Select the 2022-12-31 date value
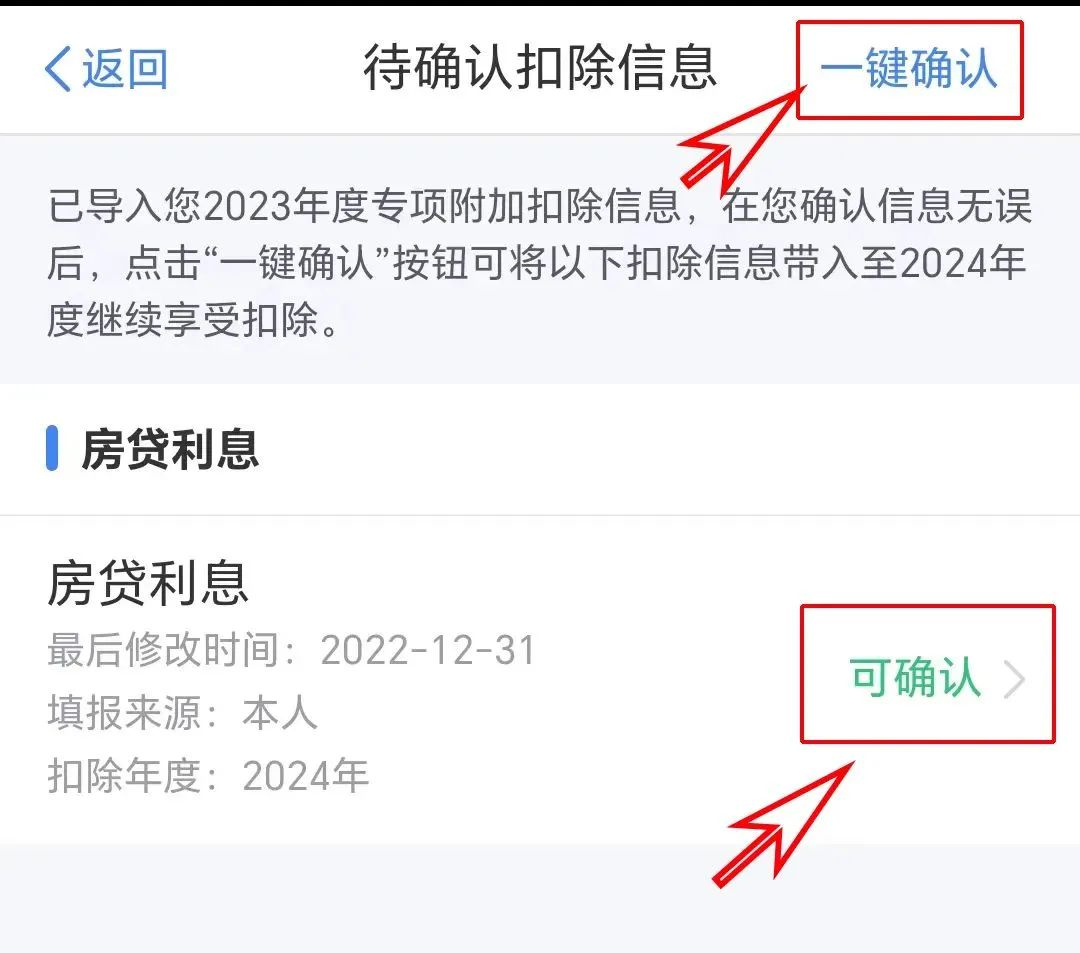1080x953 pixels. [428, 650]
